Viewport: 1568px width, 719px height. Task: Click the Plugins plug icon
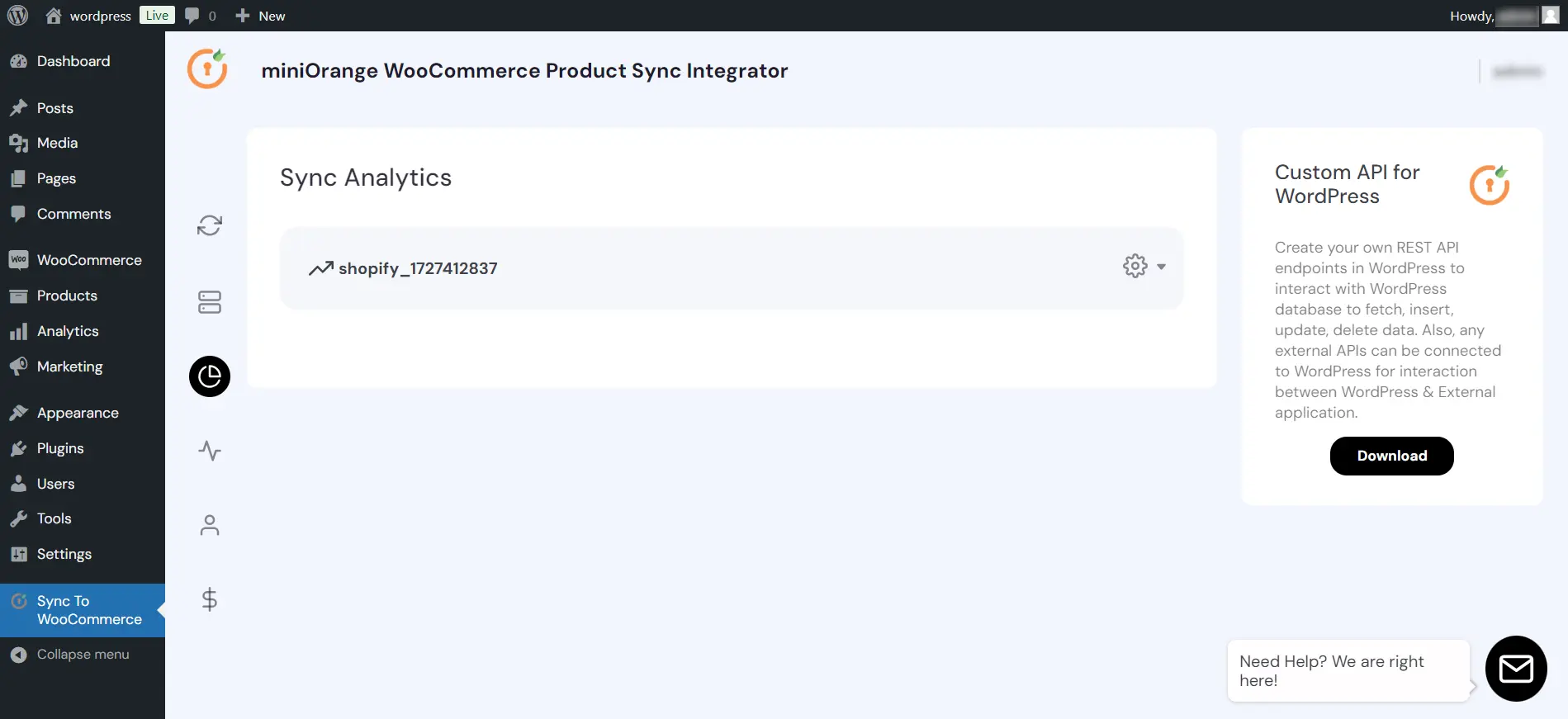click(18, 448)
